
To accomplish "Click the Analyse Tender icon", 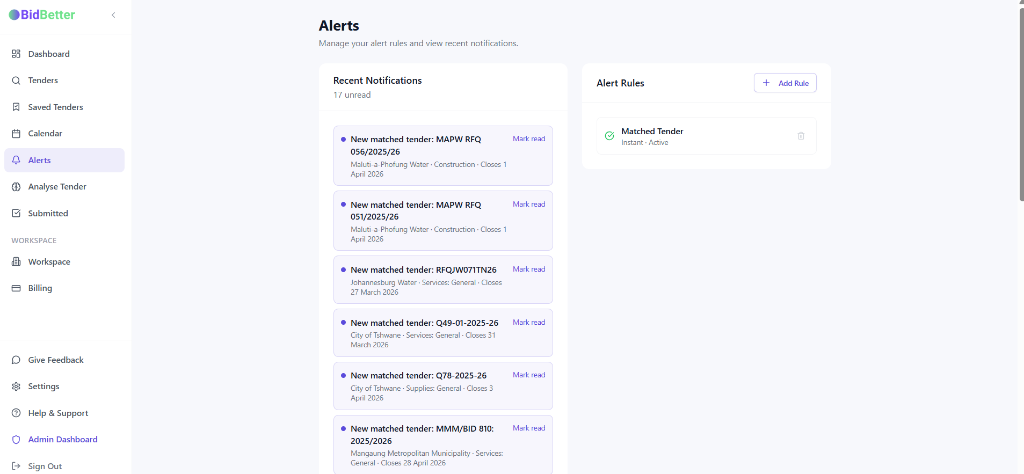I will click(x=16, y=187).
